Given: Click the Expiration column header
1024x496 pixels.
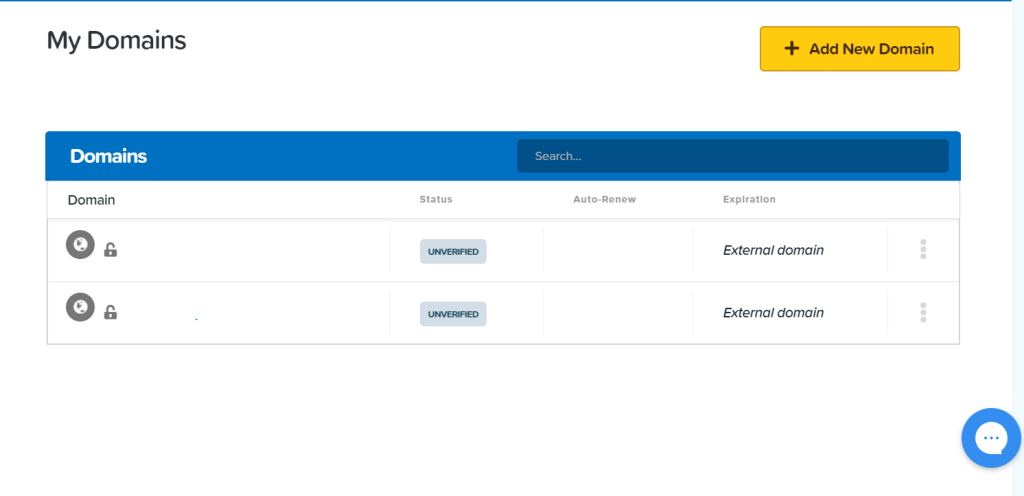Looking at the screenshot, I should point(749,200).
